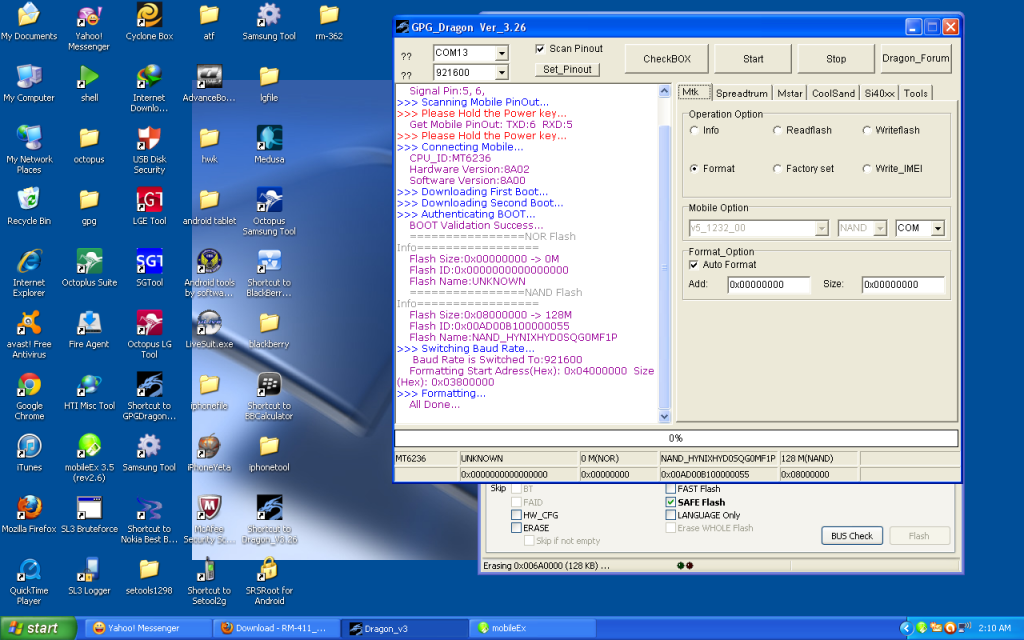Toggle the Auto Format checkbox
The image size is (1024, 640).
694,264
